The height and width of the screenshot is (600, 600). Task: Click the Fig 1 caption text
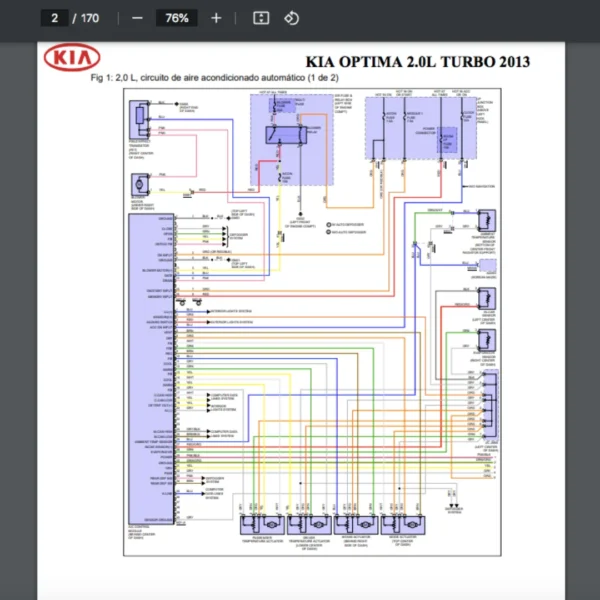coord(214,77)
